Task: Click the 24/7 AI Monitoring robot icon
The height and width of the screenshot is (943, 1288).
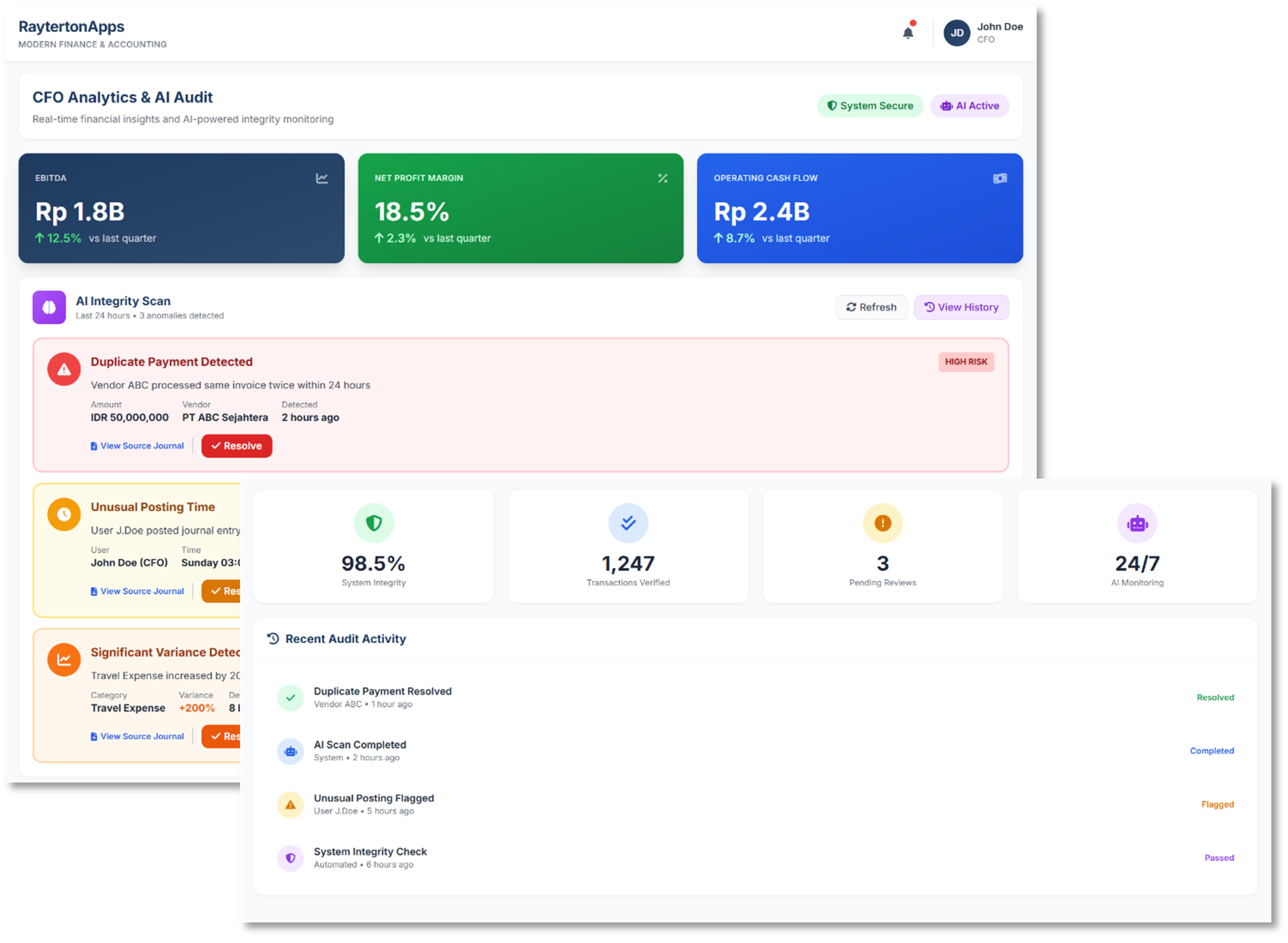Action: (x=1137, y=523)
